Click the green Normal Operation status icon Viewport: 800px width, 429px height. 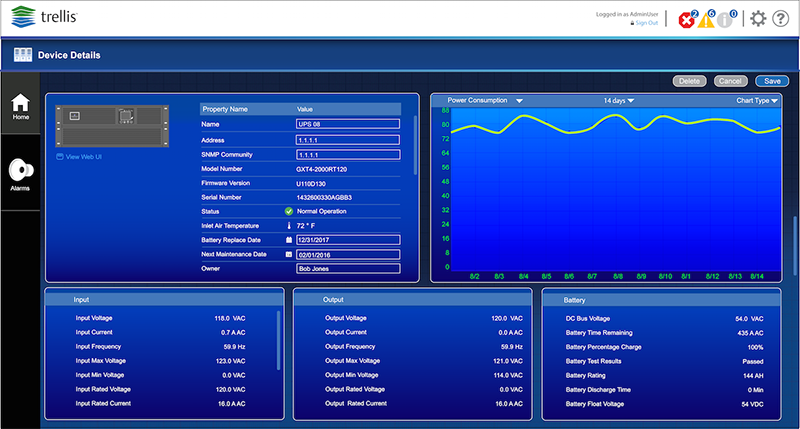[x=288, y=212]
